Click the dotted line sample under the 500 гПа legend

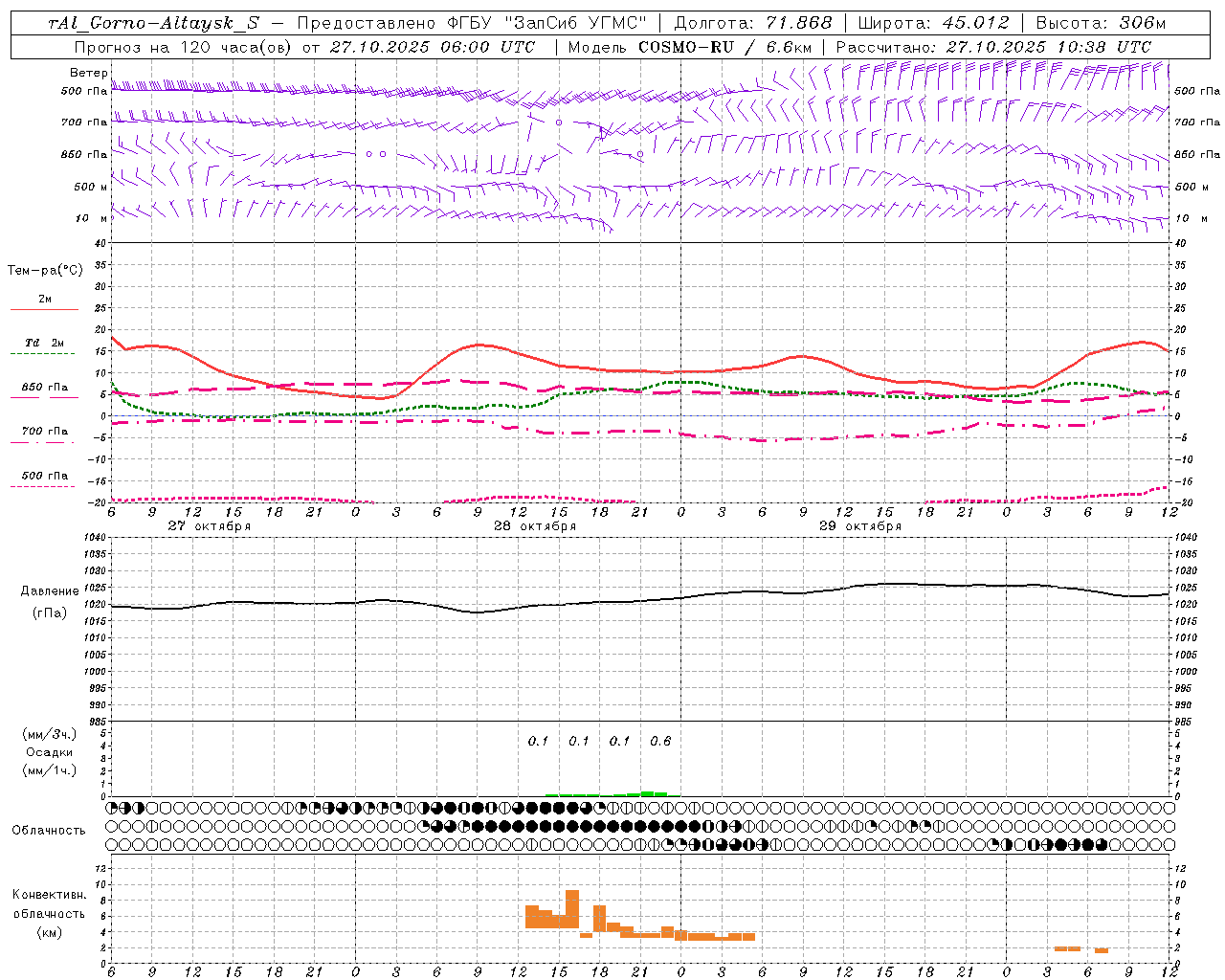pos(43,486)
